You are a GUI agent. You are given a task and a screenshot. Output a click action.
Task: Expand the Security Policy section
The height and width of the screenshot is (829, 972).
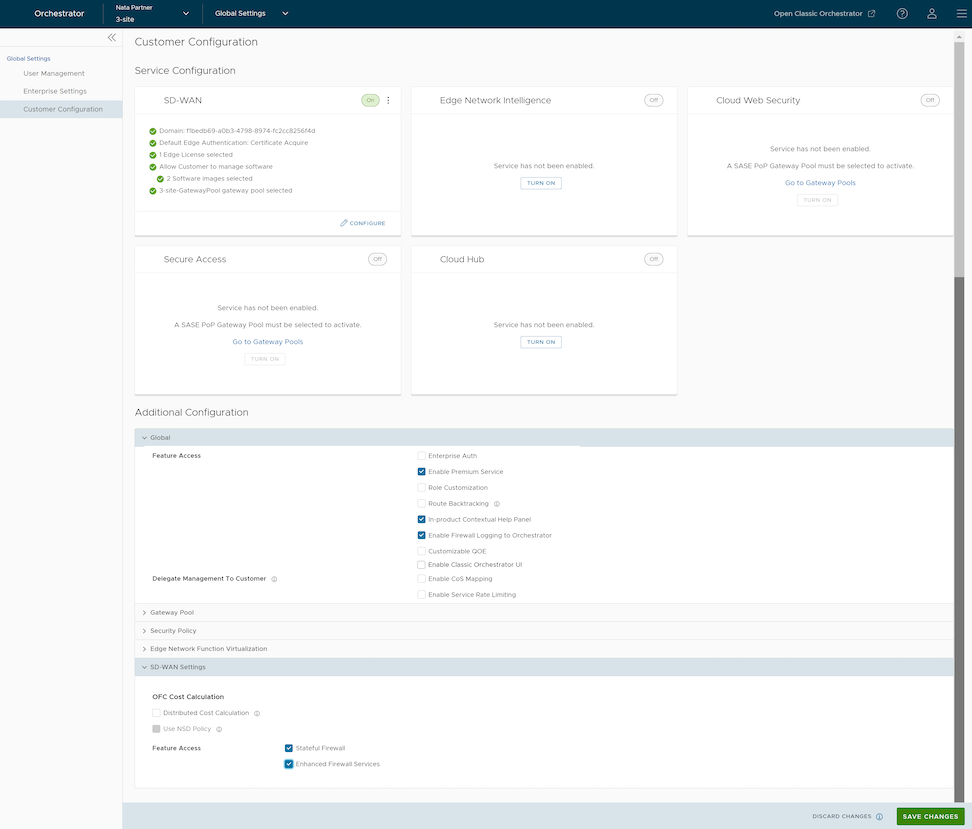point(173,631)
